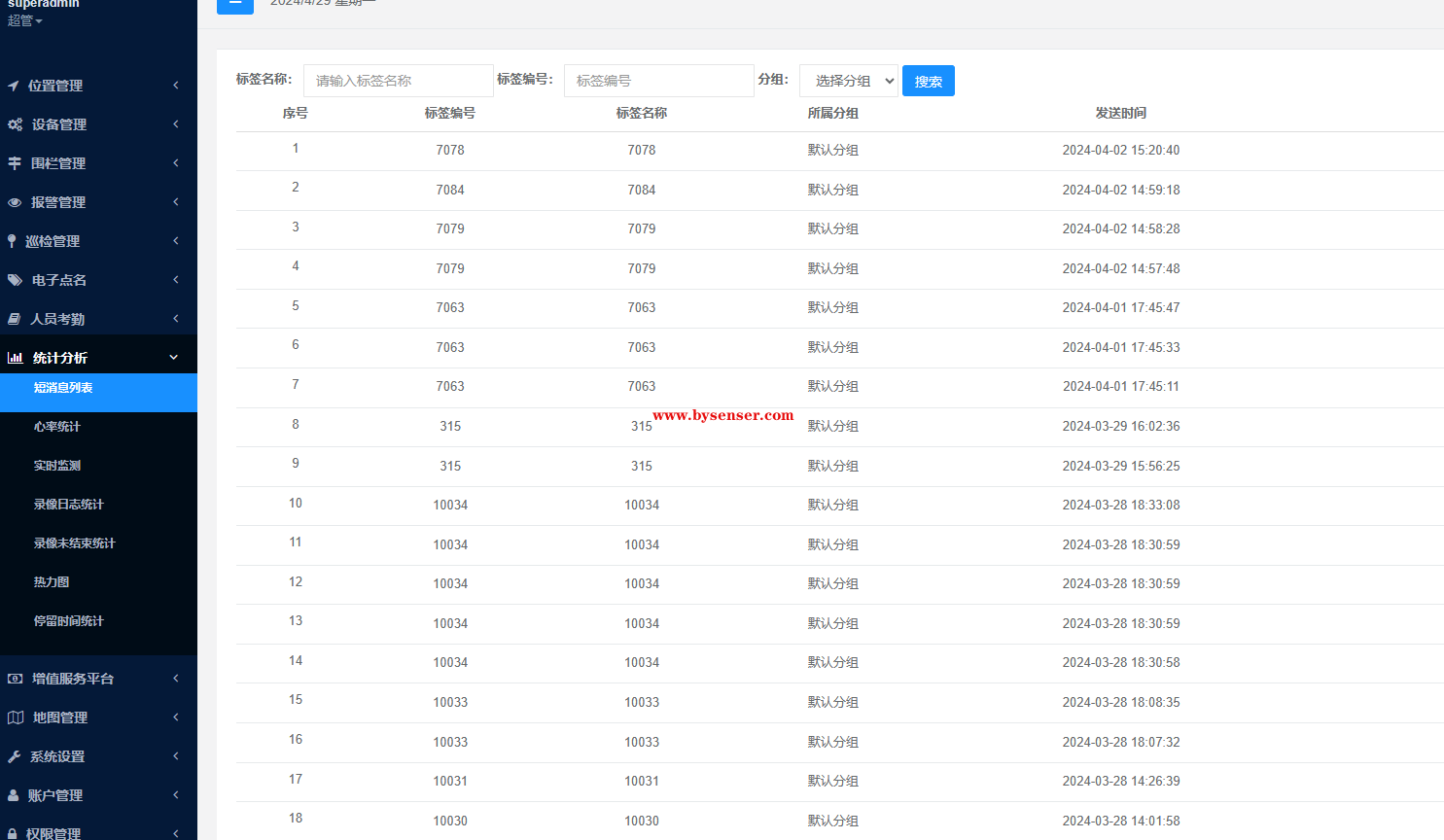Open the 电子点名 menu label
Screen dimensions: 1444x840
(x=59, y=280)
